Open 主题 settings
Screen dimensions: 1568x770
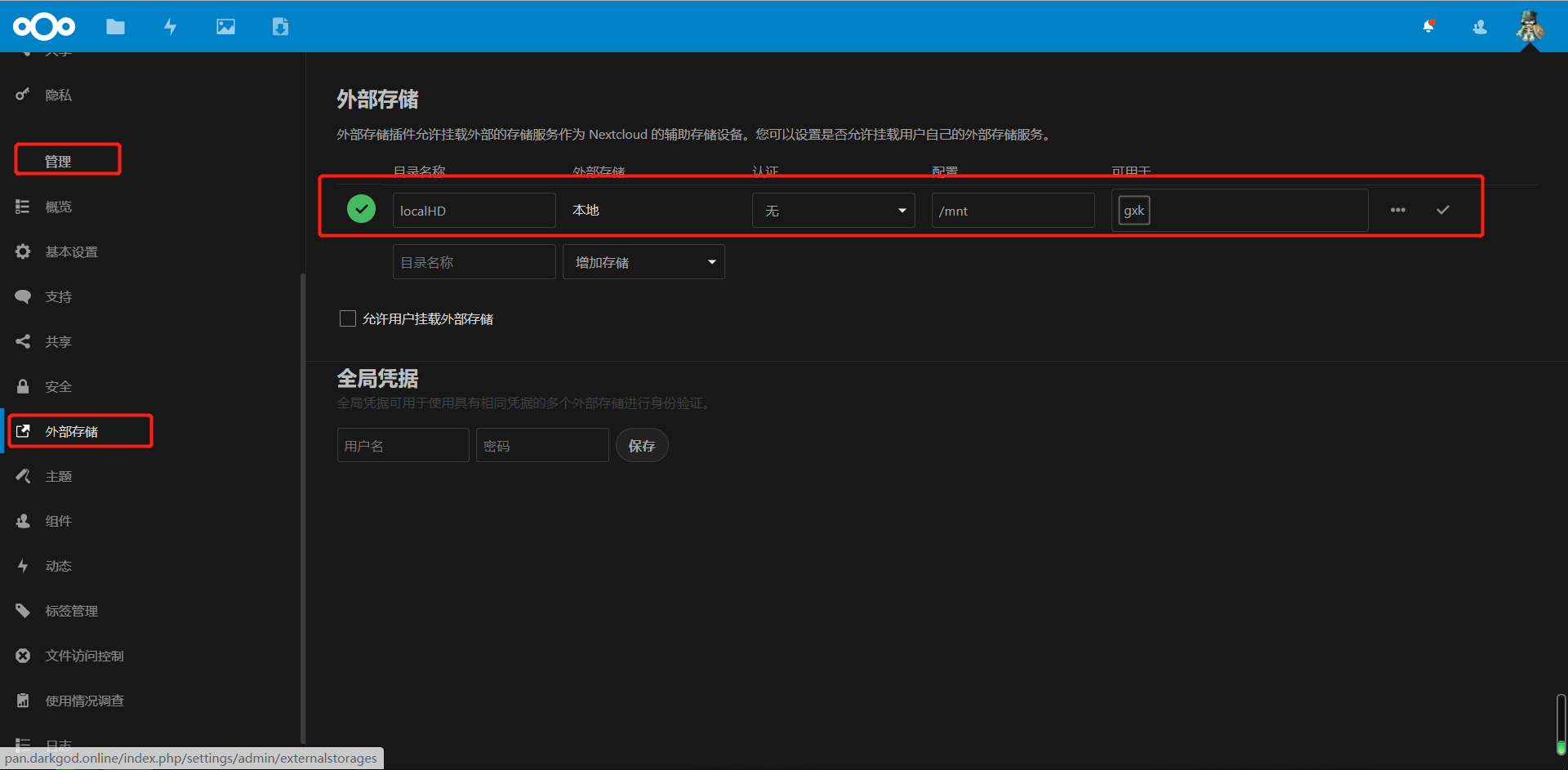point(59,477)
